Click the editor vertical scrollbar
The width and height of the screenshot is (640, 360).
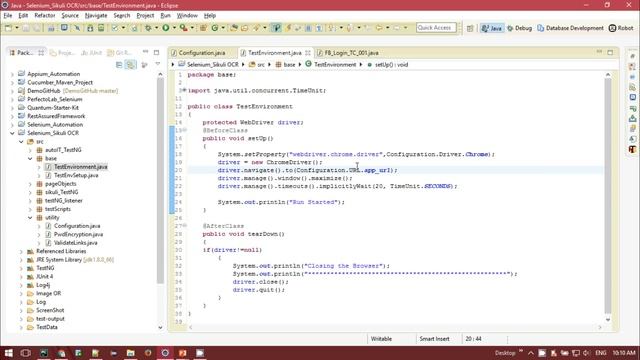[608, 196]
